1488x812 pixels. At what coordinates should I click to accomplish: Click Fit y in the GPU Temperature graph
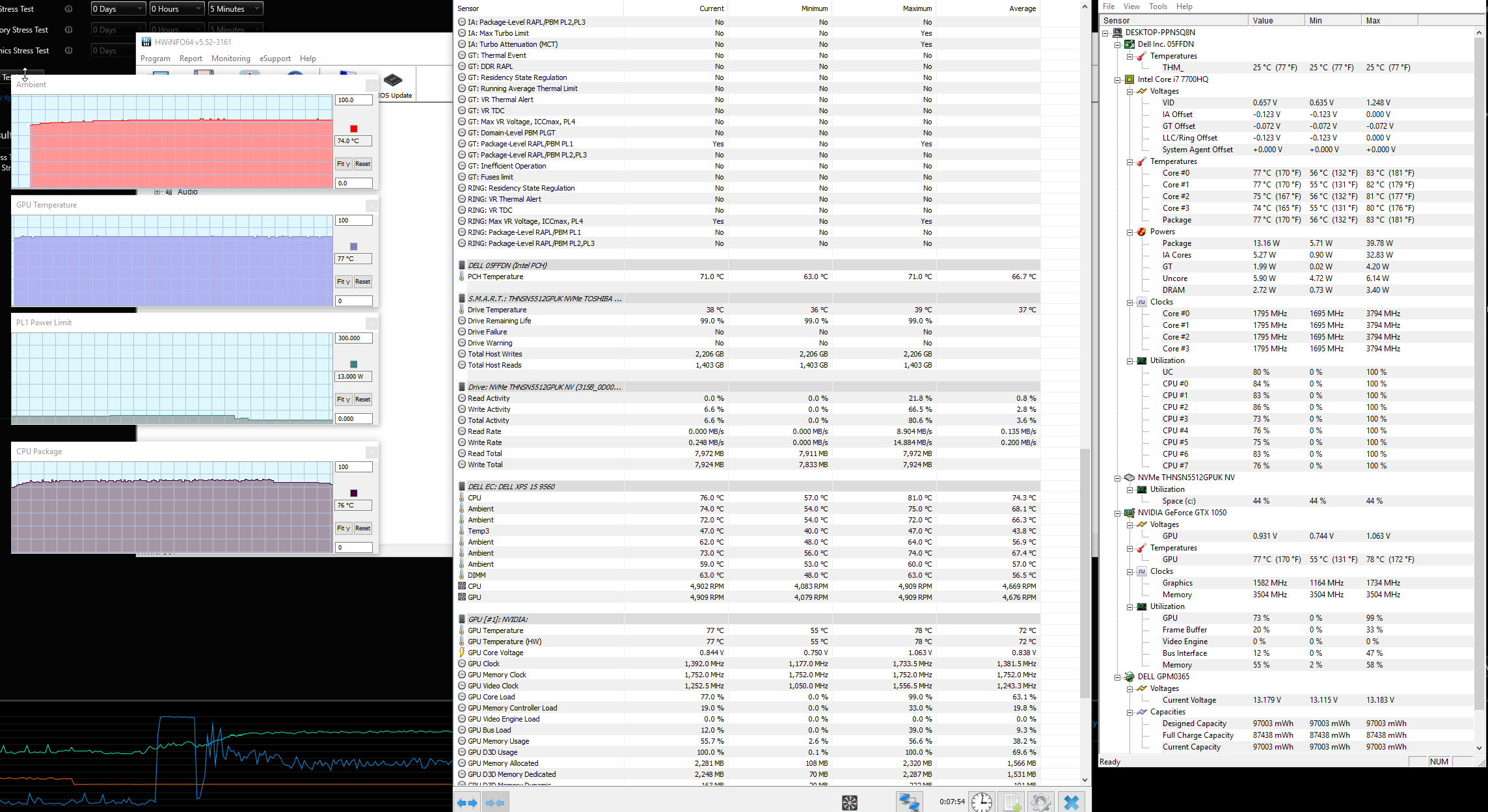(344, 282)
